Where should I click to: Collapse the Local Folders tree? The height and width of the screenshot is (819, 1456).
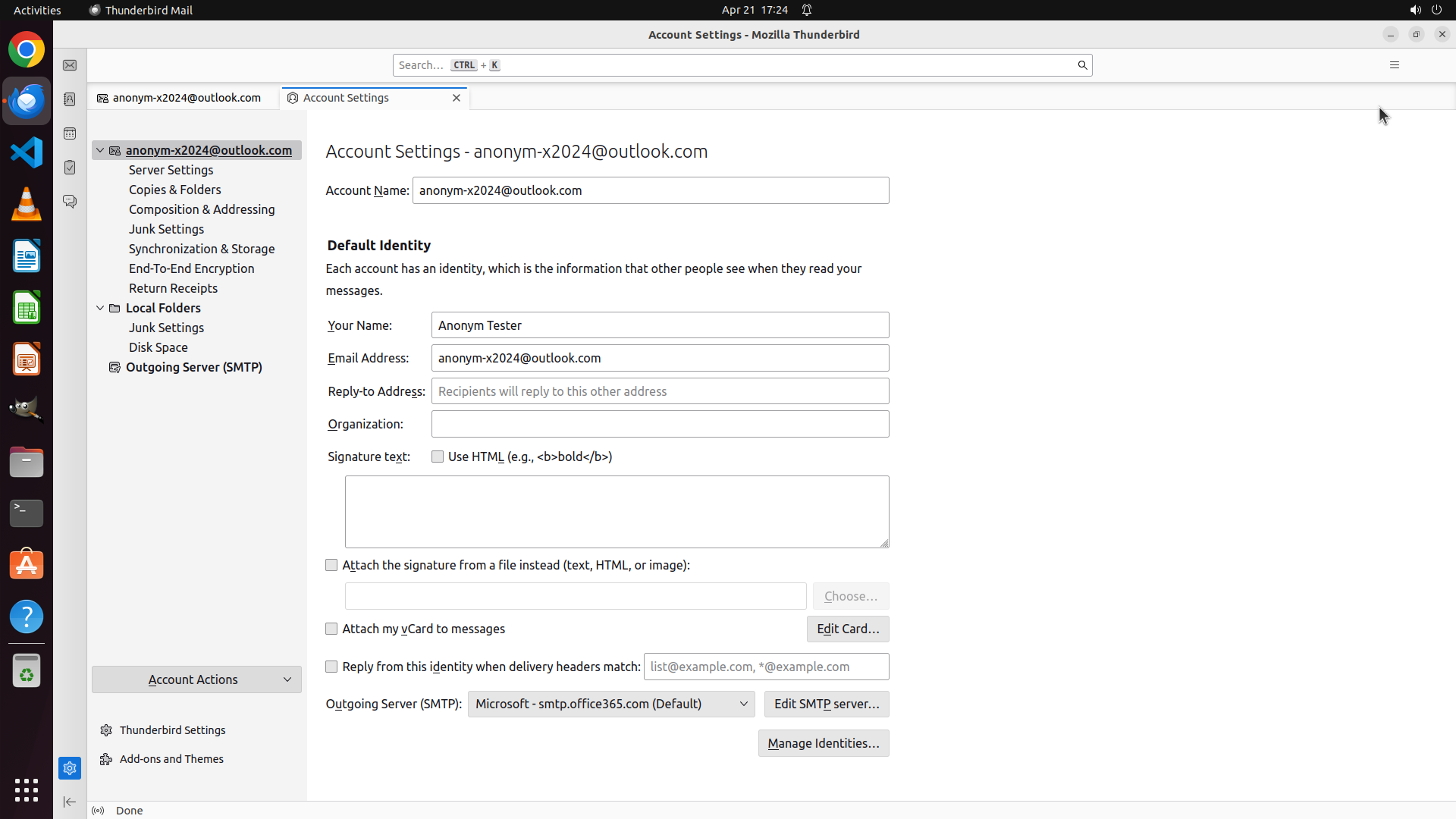[100, 308]
